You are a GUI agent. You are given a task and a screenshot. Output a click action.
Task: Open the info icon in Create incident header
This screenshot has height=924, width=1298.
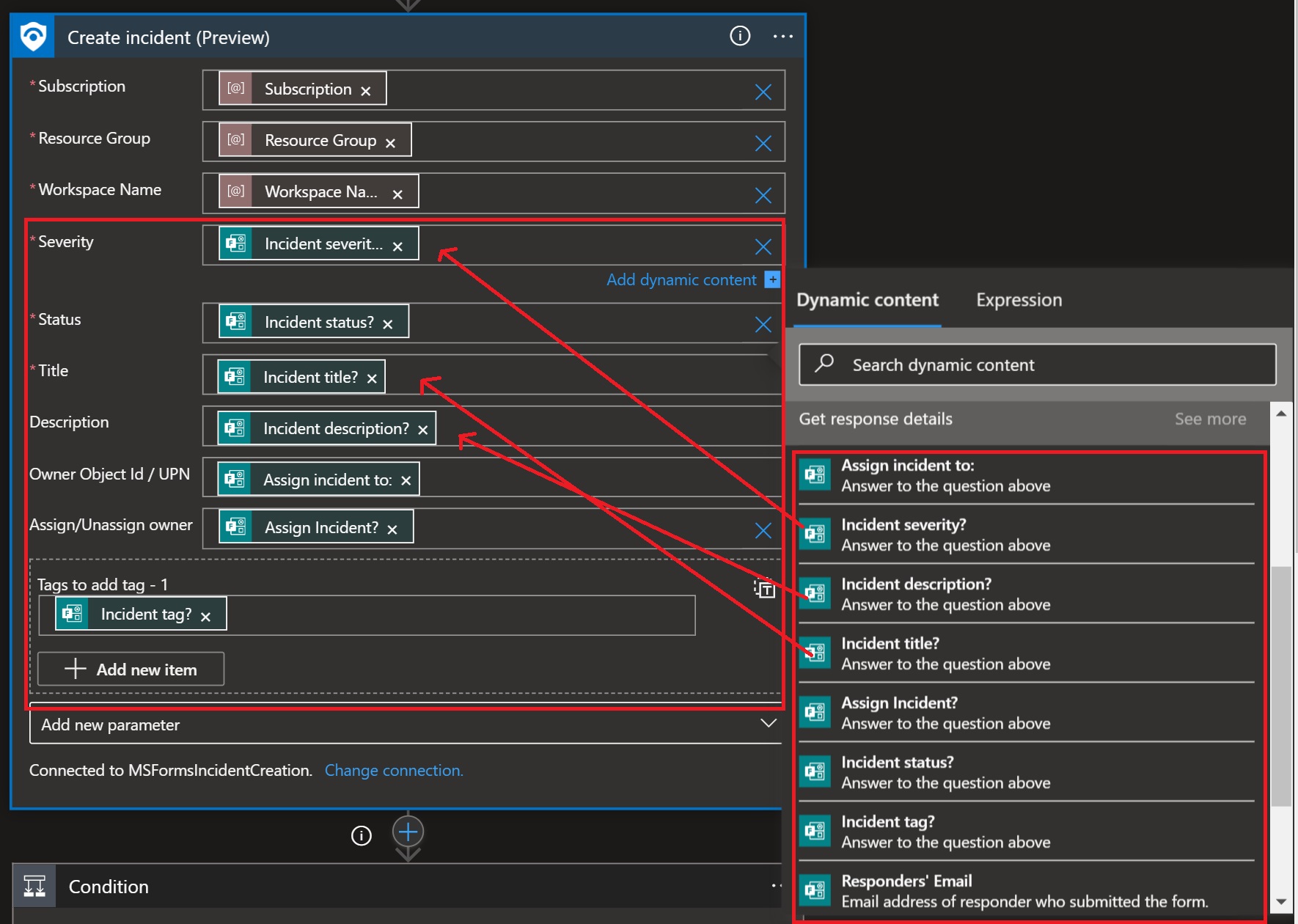[740, 36]
